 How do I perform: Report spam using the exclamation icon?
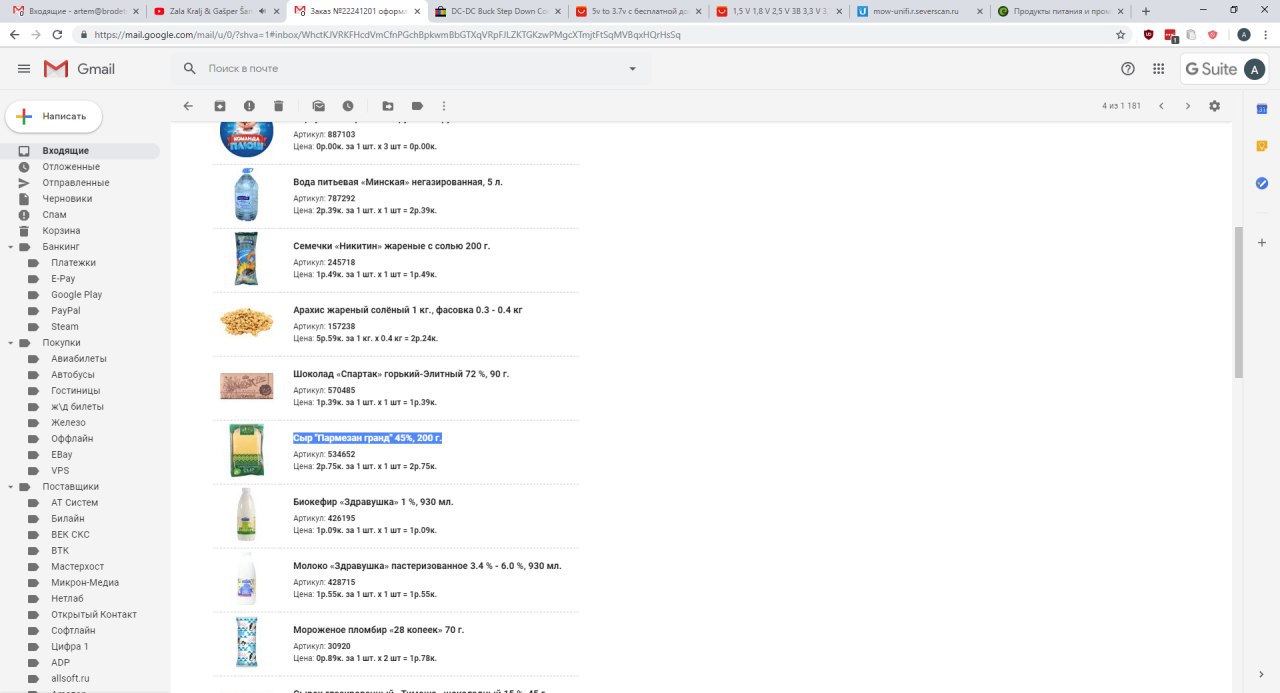pos(249,106)
